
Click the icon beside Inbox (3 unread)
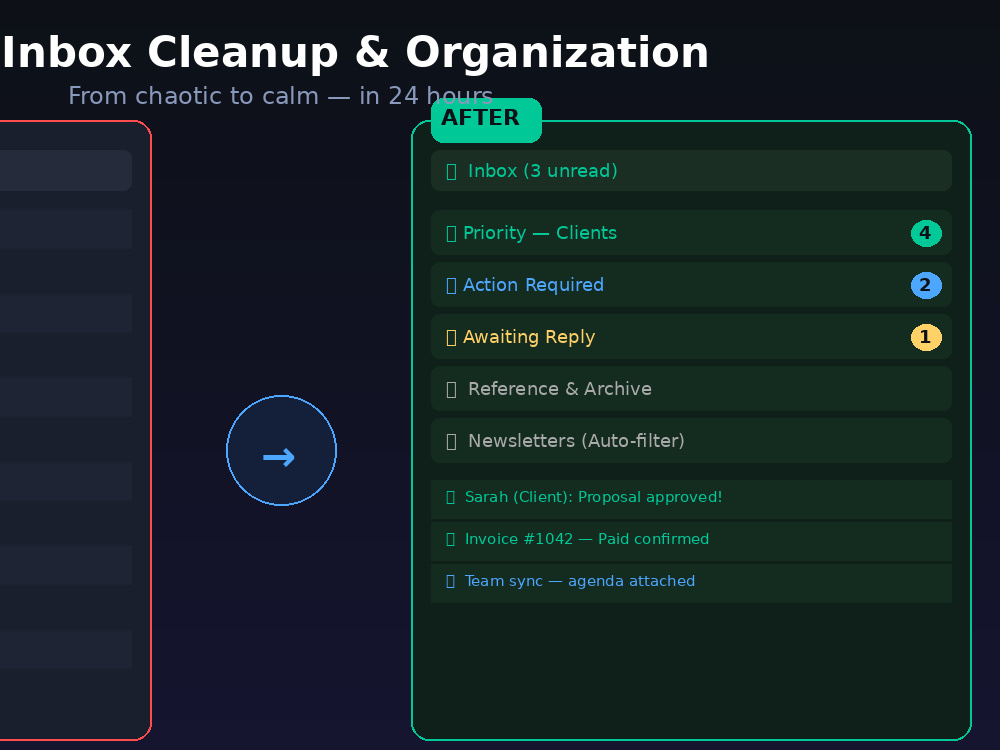point(451,172)
